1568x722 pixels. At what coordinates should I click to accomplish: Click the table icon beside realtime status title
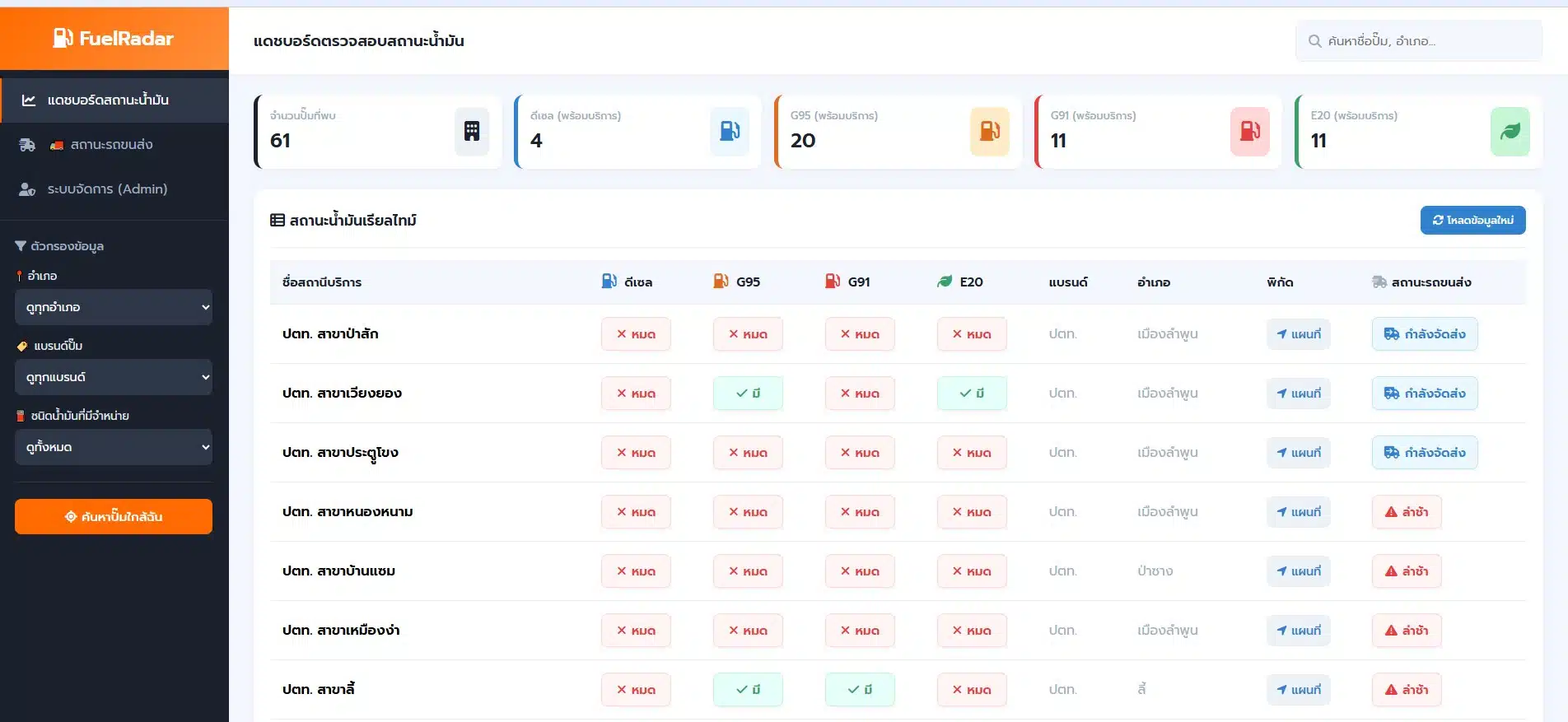pyautogui.click(x=278, y=220)
